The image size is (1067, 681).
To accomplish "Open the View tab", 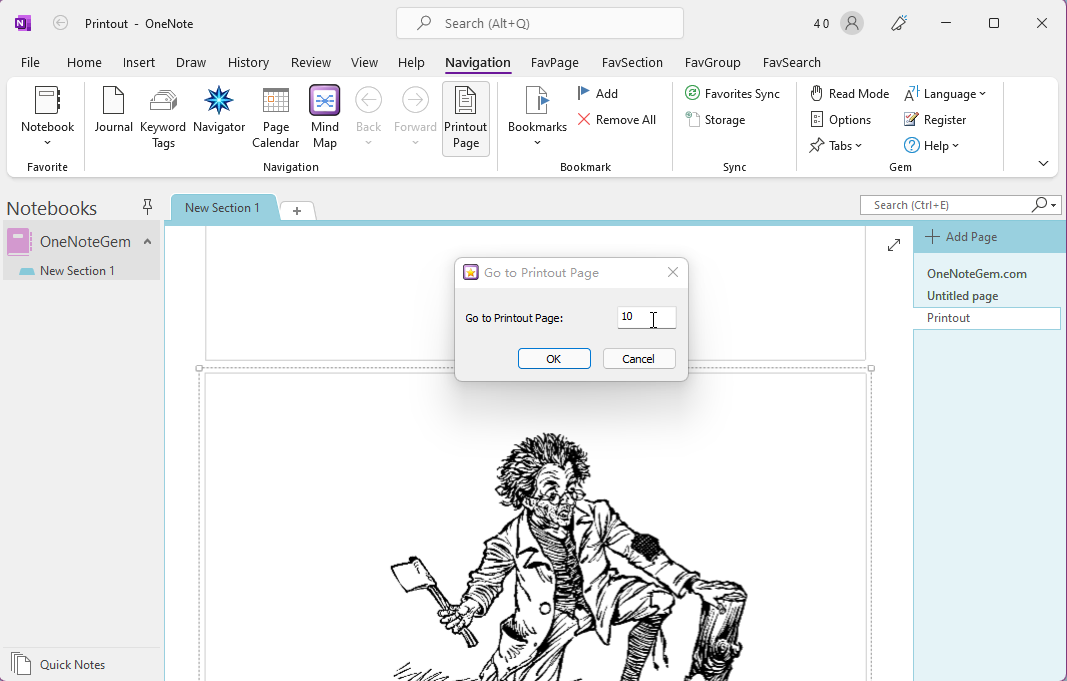I will point(364,63).
